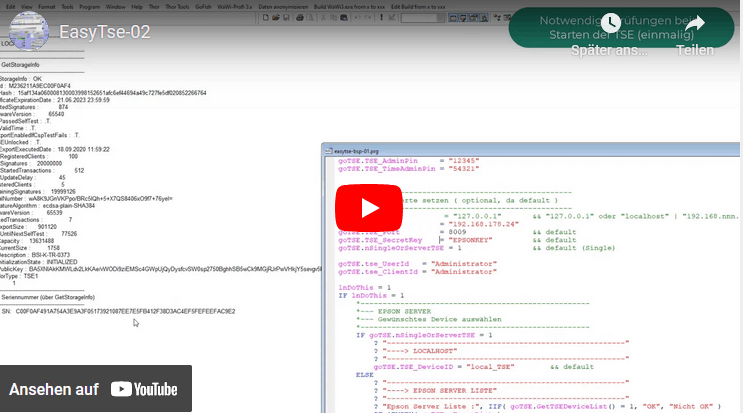Click the TSE_SecretKey "EPSONKEY" code line

coord(415,240)
